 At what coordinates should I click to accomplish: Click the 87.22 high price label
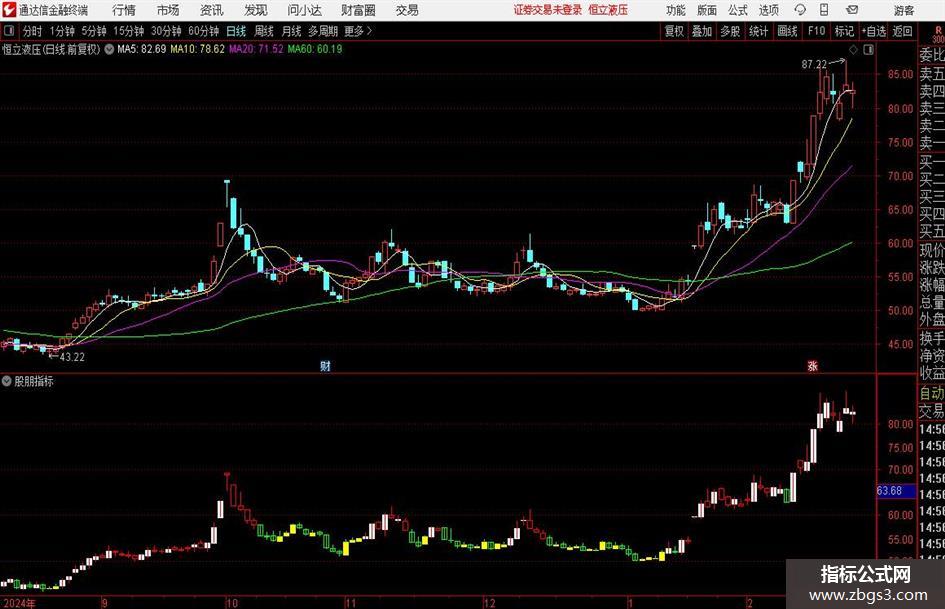814,64
